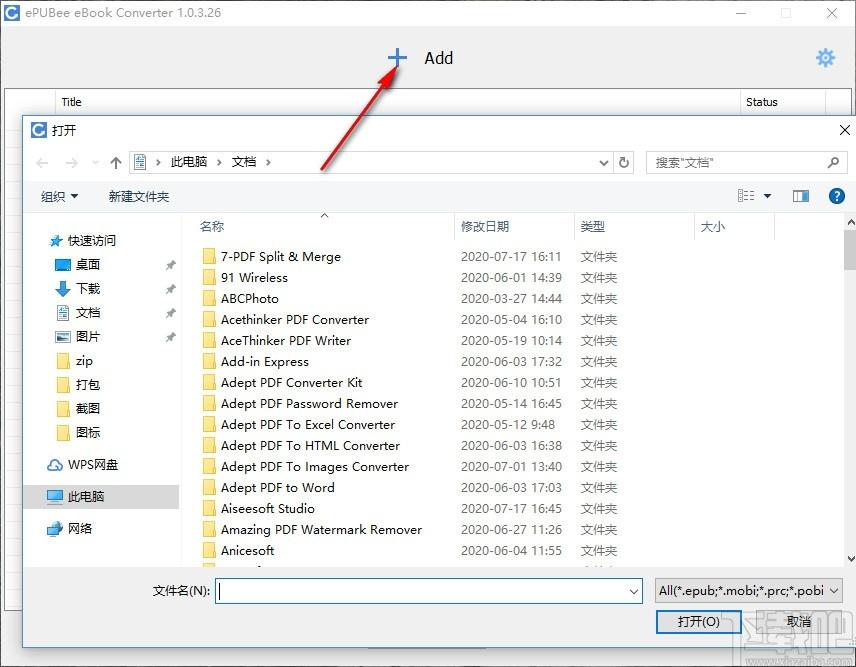
Task: Open recent locations dropdown arrow
Action: pyautogui.click(x=96, y=163)
